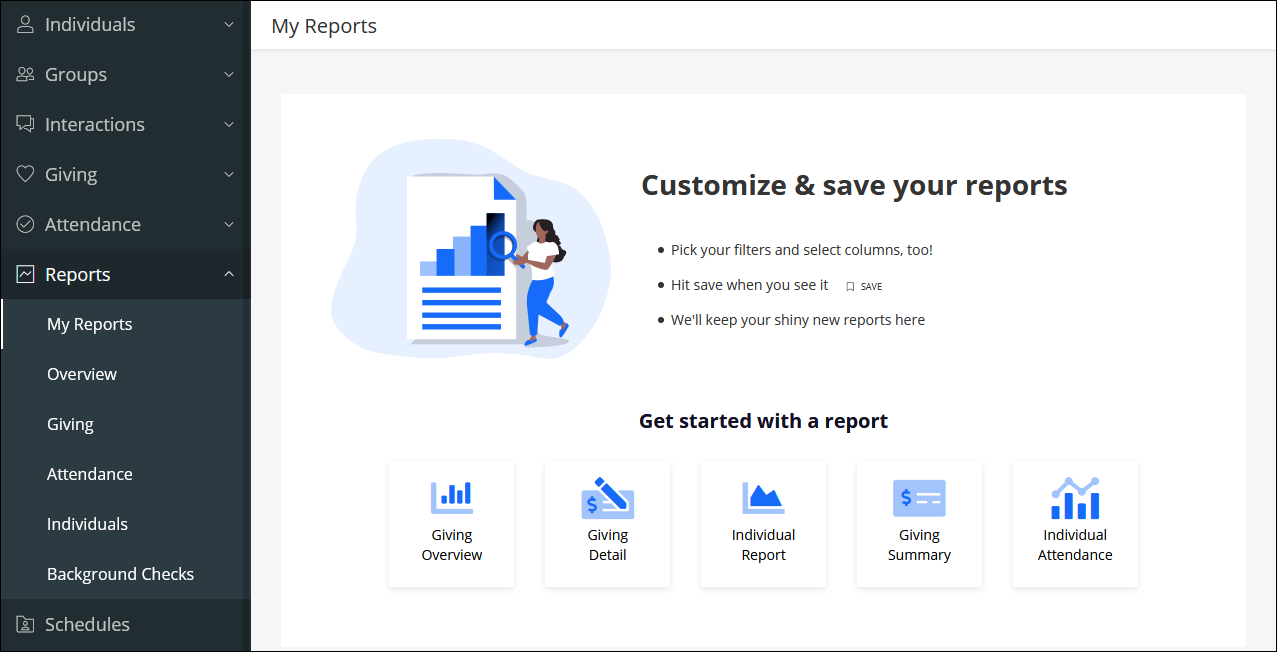This screenshot has height=652, width=1277.
Task: Click the Giving Overview bar chart icon
Action: point(452,496)
